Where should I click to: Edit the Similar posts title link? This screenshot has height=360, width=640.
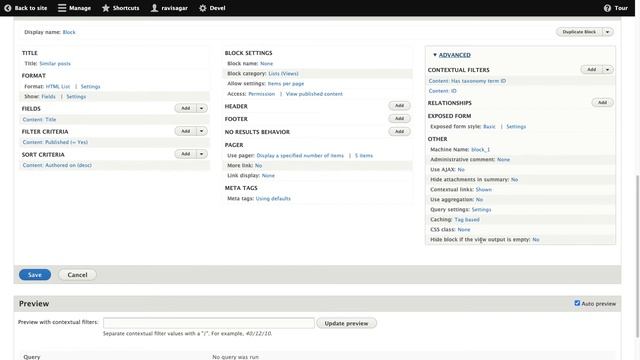(x=55, y=64)
